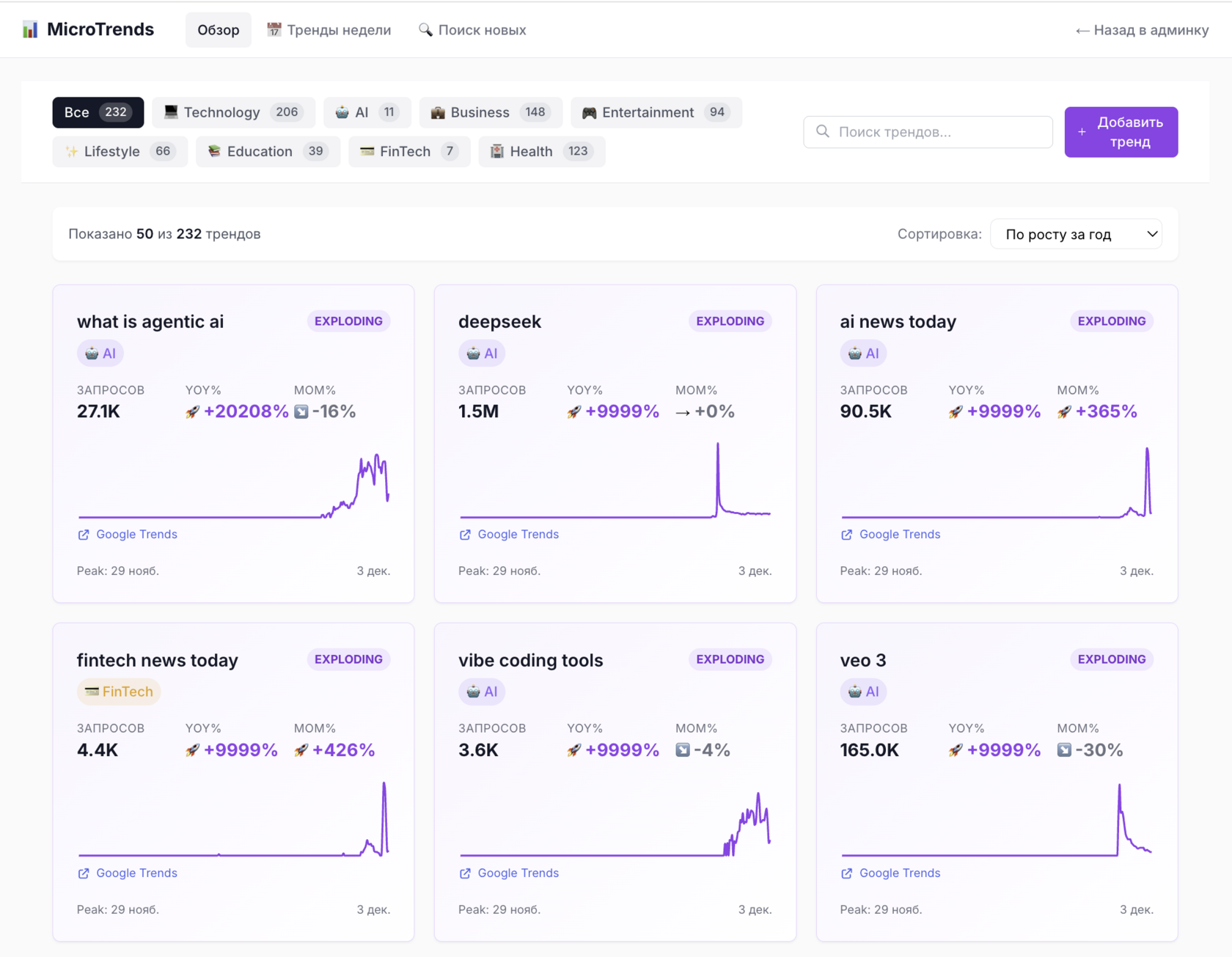Open Google Trends link for what is agentic ai
This screenshot has width=1232, height=957.
tap(136, 535)
